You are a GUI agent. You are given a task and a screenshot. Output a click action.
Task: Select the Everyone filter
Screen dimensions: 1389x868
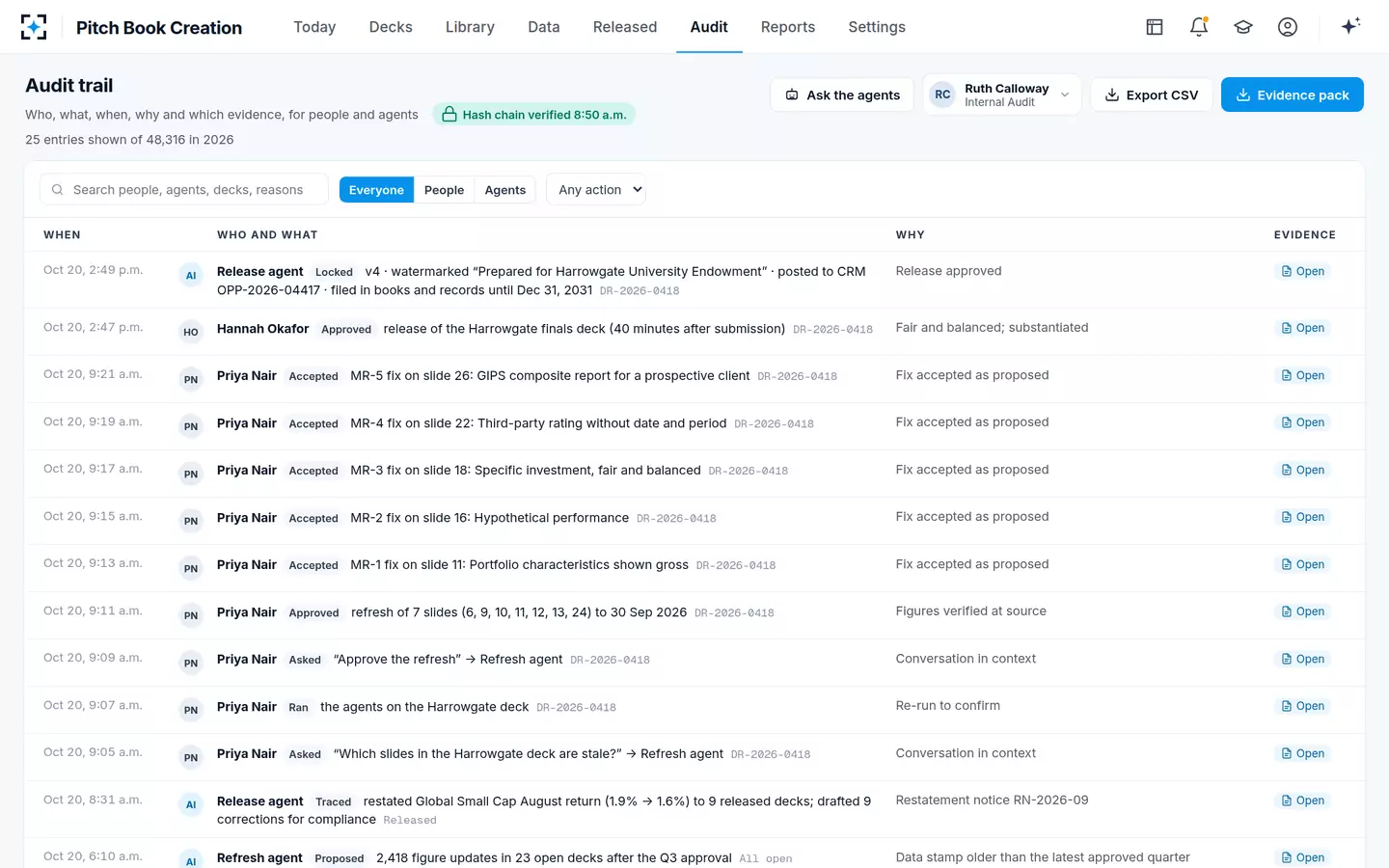click(x=376, y=190)
